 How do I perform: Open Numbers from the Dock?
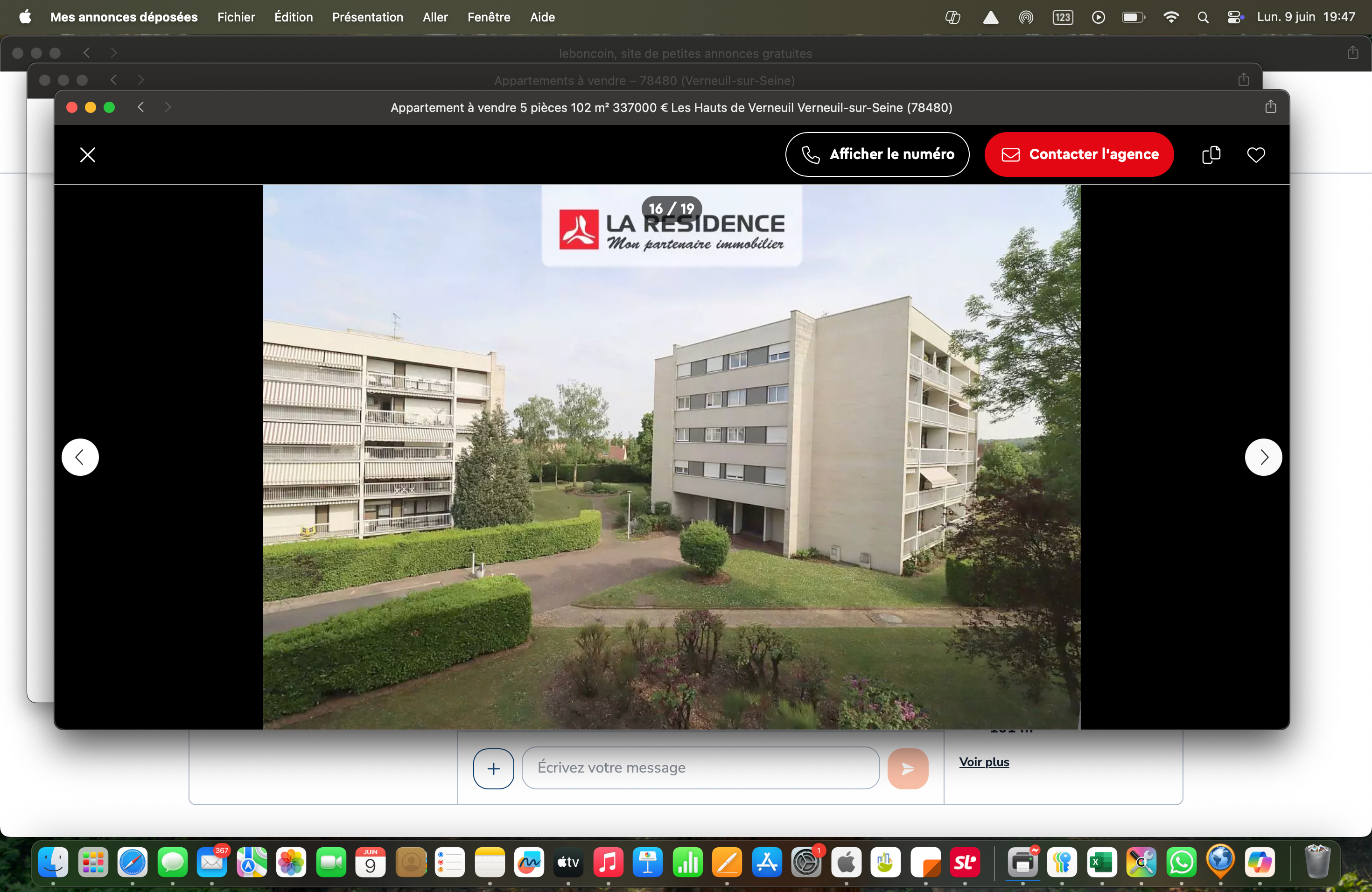pyautogui.click(x=687, y=862)
